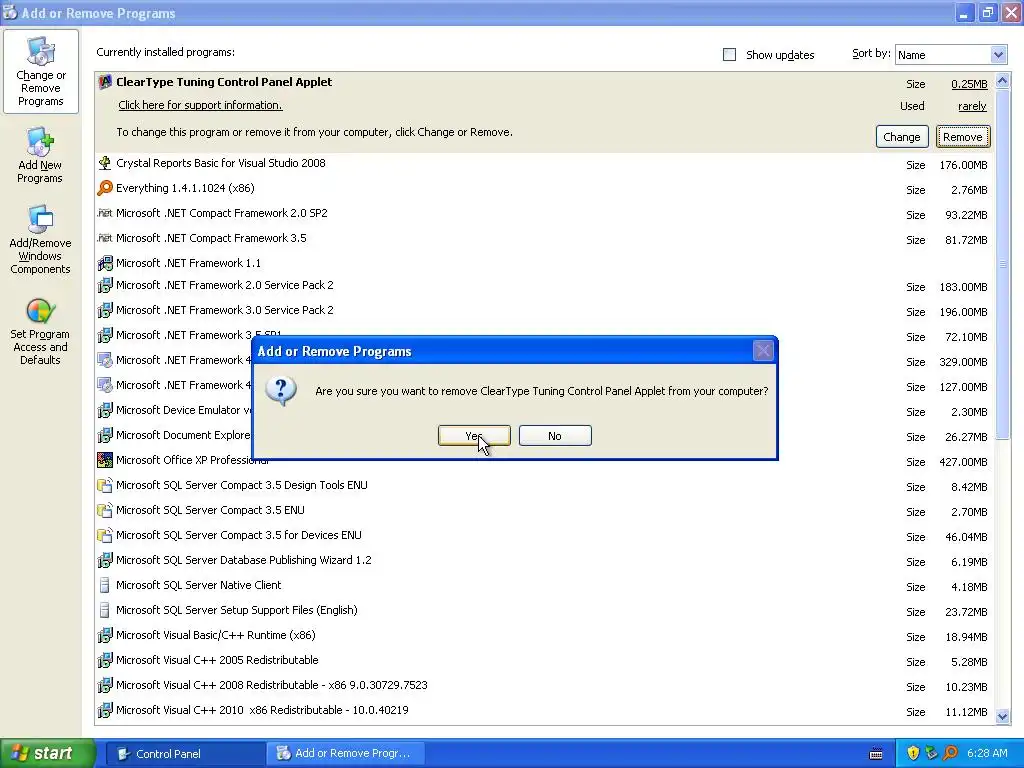Click the Remove button for ClearType applet
Image resolution: width=1024 pixels, height=768 pixels.
click(963, 136)
